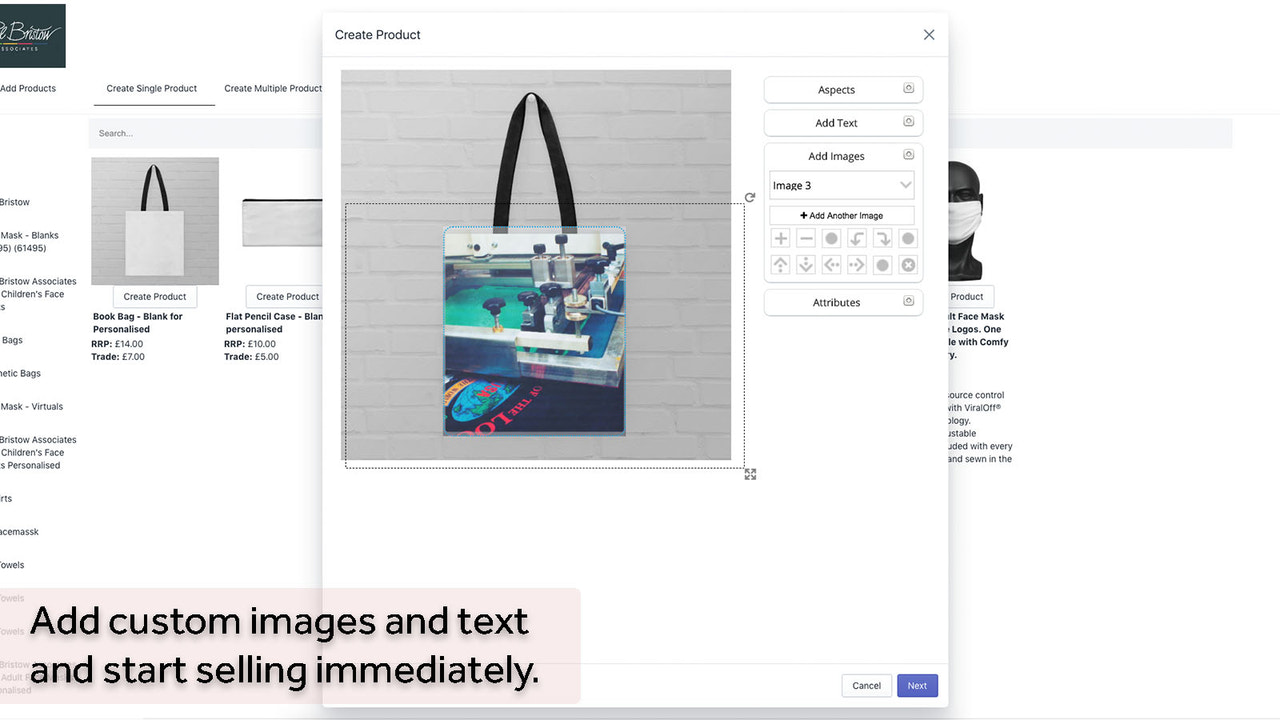Screen dimensions: 1280x720
Task: Click the Next button
Action: point(917,685)
